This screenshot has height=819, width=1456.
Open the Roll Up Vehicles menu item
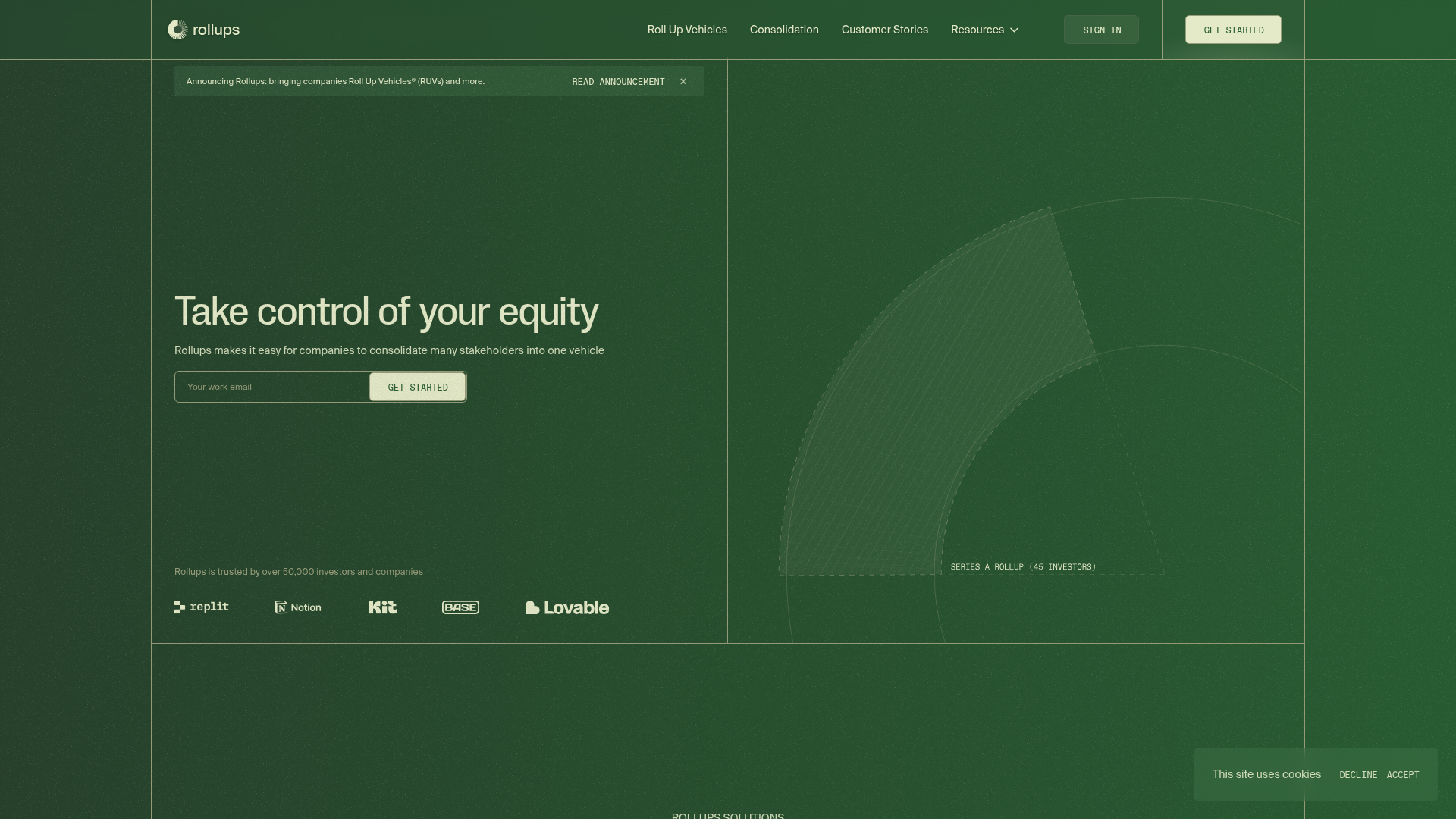687,30
